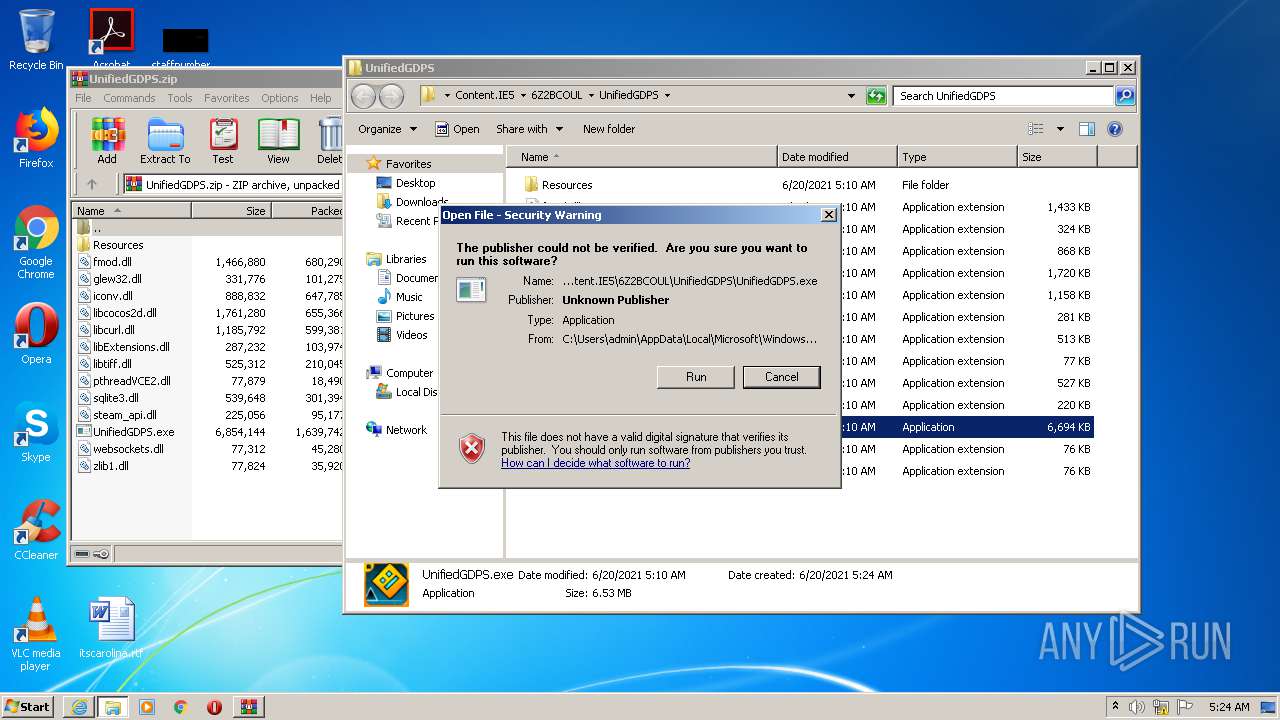Image resolution: width=1280 pixels, height=720 pixels.
Task: Open 'How can I decide what software to run?' link
Action: click(x=595, y=463)
